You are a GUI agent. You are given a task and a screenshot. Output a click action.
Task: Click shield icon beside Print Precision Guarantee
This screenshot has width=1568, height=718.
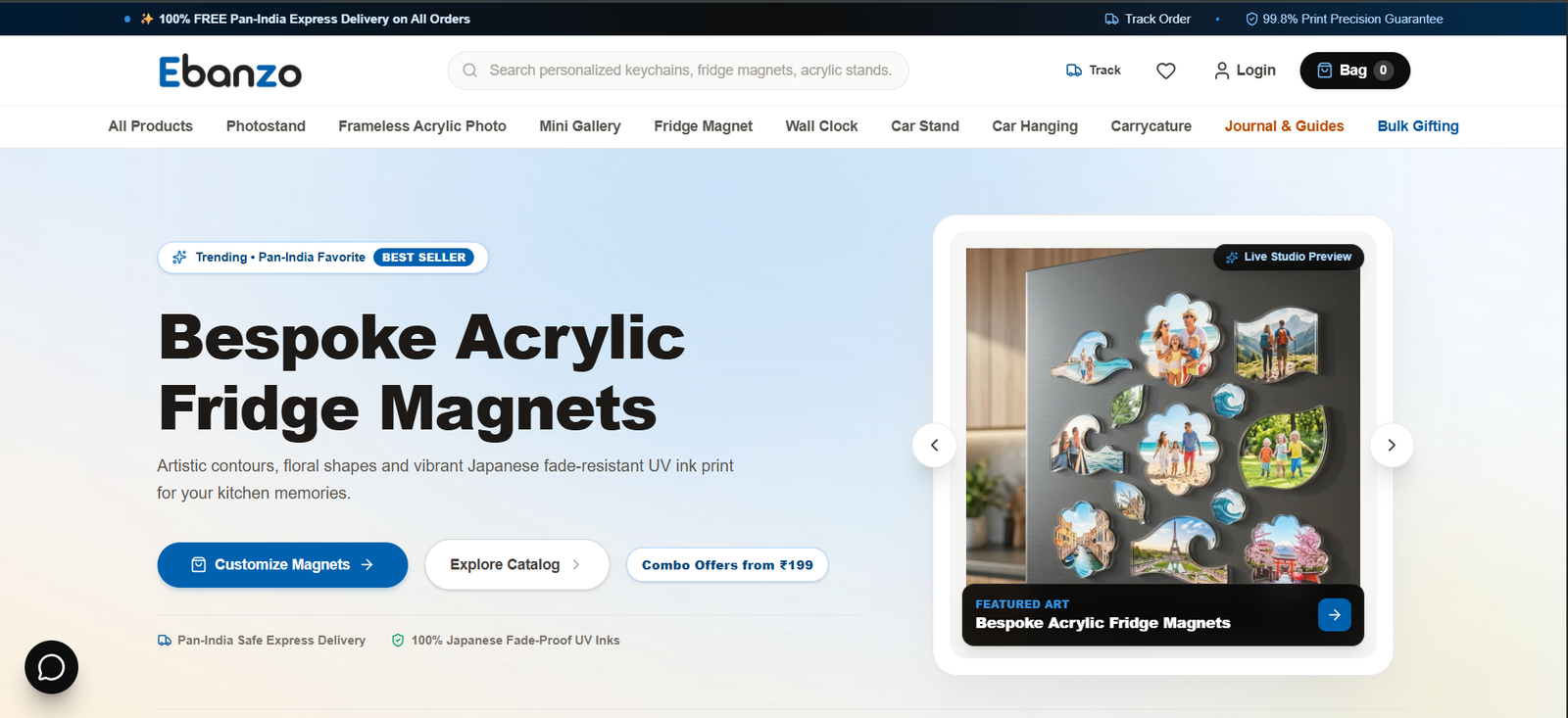[1251, 19]
